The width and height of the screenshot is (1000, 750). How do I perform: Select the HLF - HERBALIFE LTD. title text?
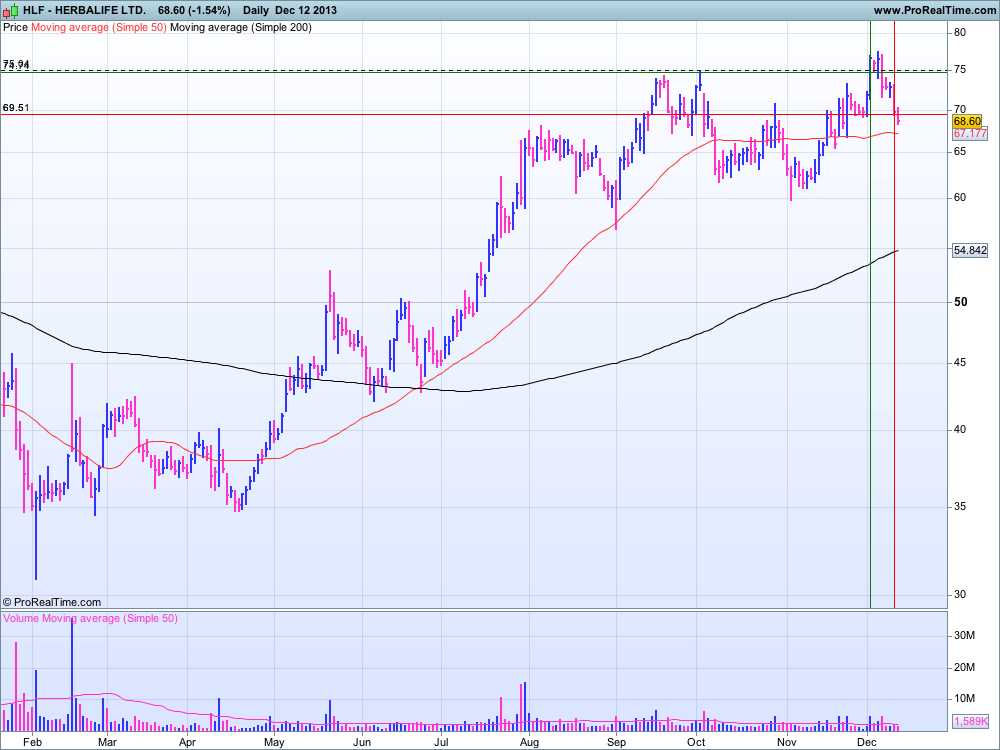(84, 10)
